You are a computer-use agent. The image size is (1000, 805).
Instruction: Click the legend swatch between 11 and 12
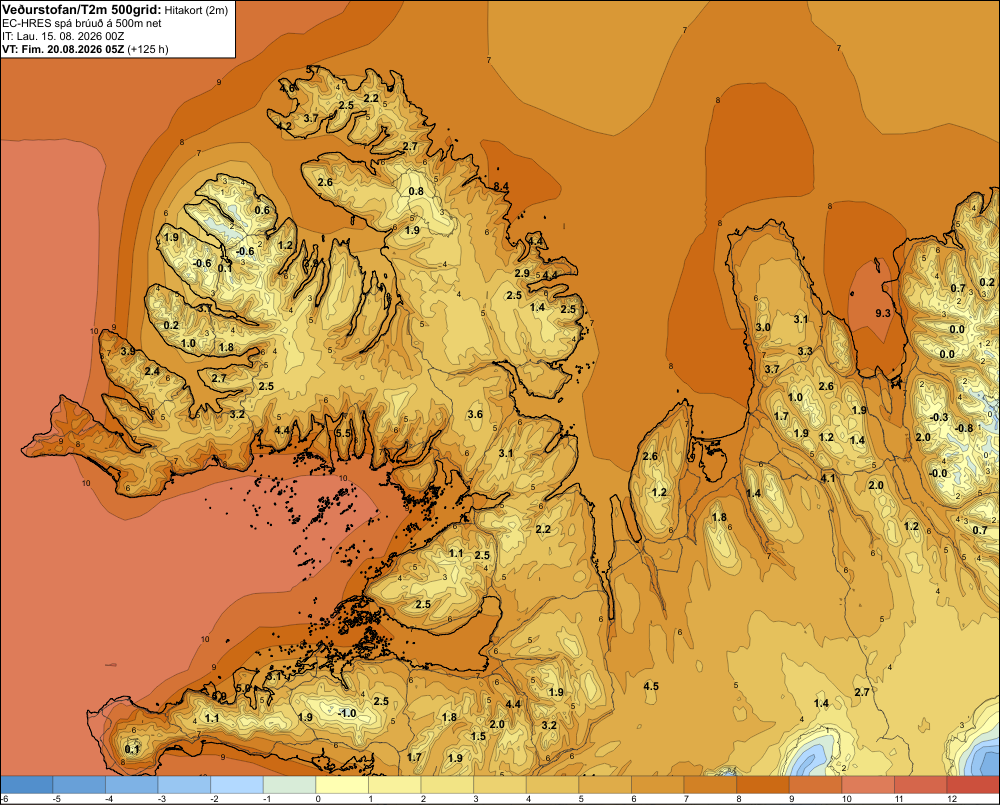(921, 785)
